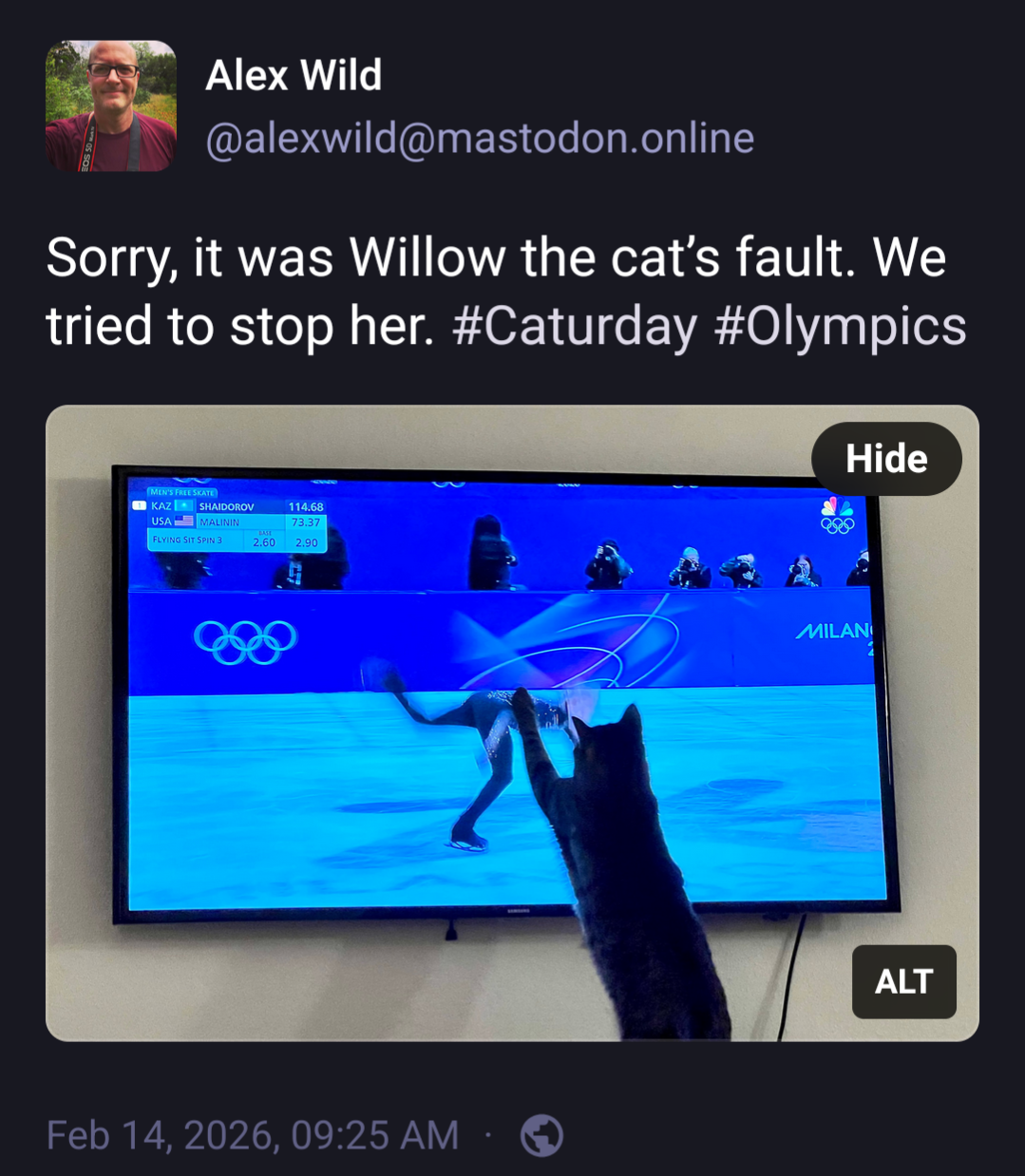Image resolution: width=1025 pixels, height=1176 pixels.
Task: Hide the attached media
Action: pos(886,459)
